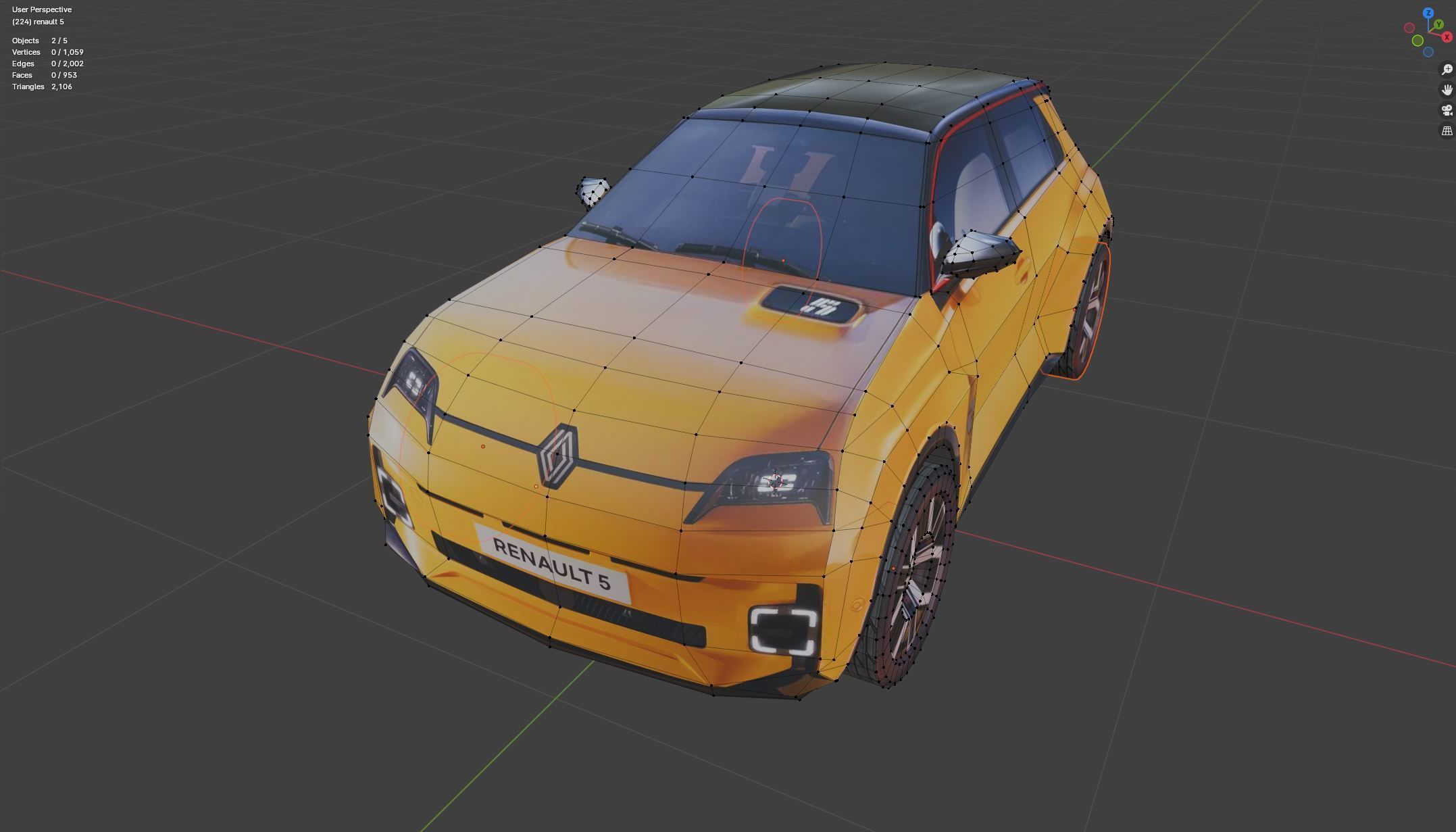Click the green Y axis gizmo ball
Viewport: 1456px width, 832px height.
[x=1440, y=25]
